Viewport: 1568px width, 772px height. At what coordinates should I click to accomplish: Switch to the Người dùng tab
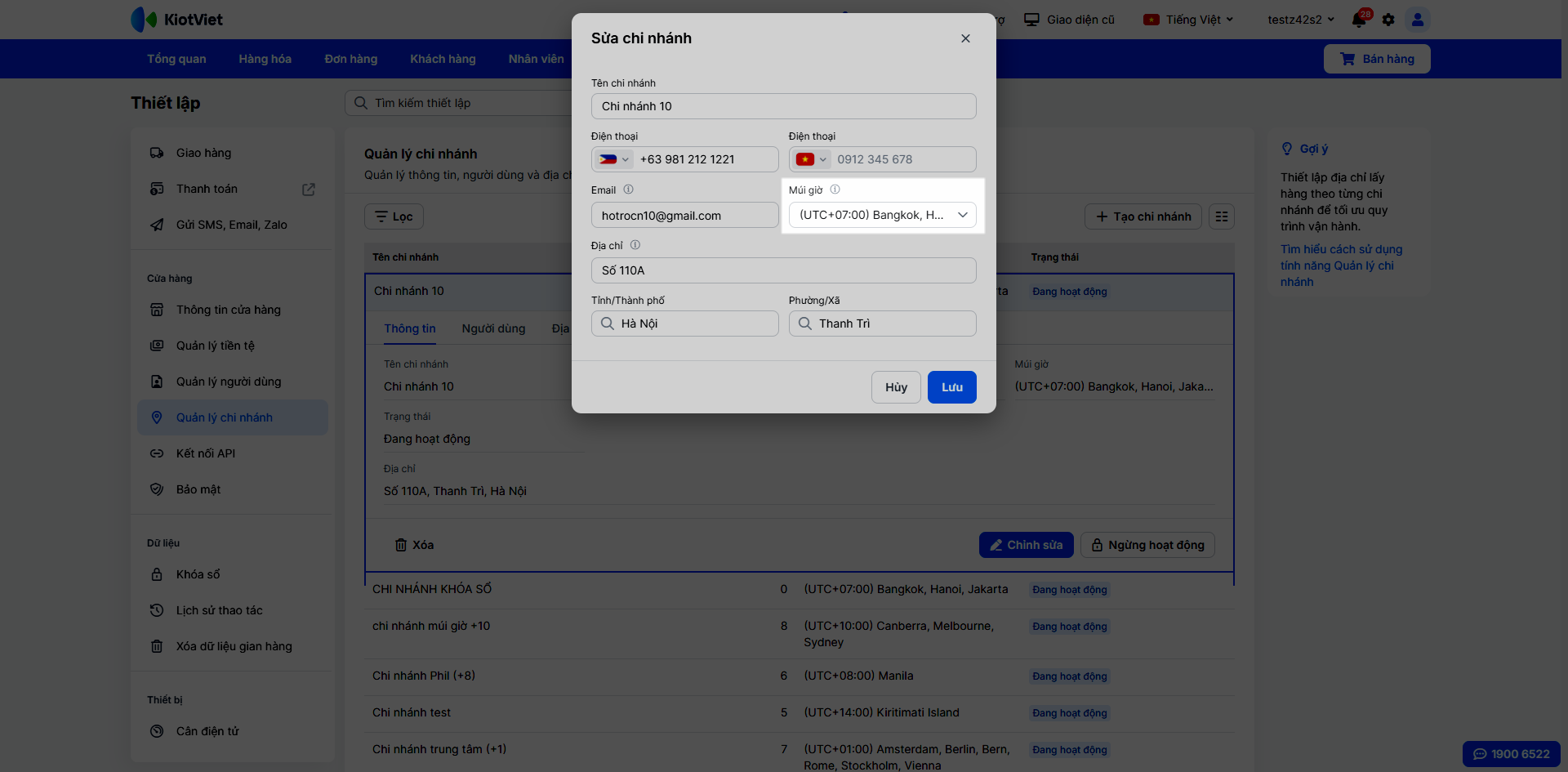(x=493, y=328)
